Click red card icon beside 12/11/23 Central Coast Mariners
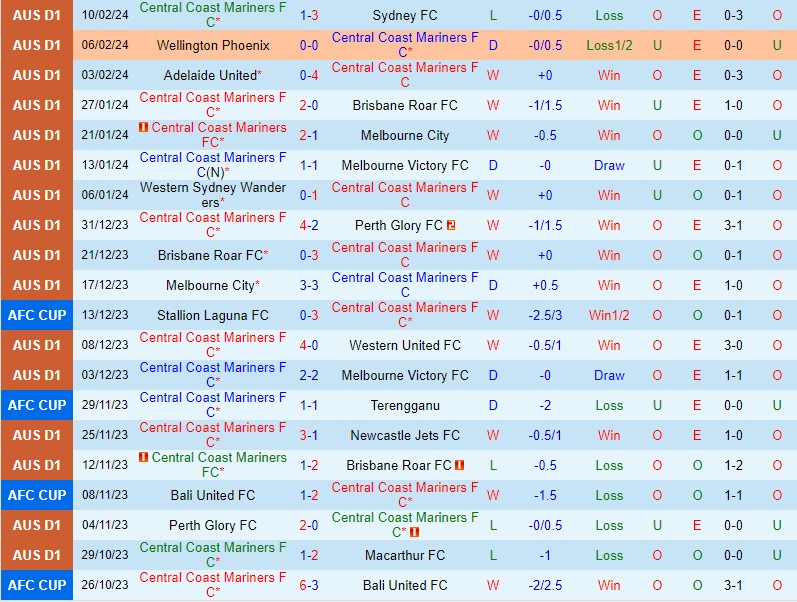 pos(143,457)
